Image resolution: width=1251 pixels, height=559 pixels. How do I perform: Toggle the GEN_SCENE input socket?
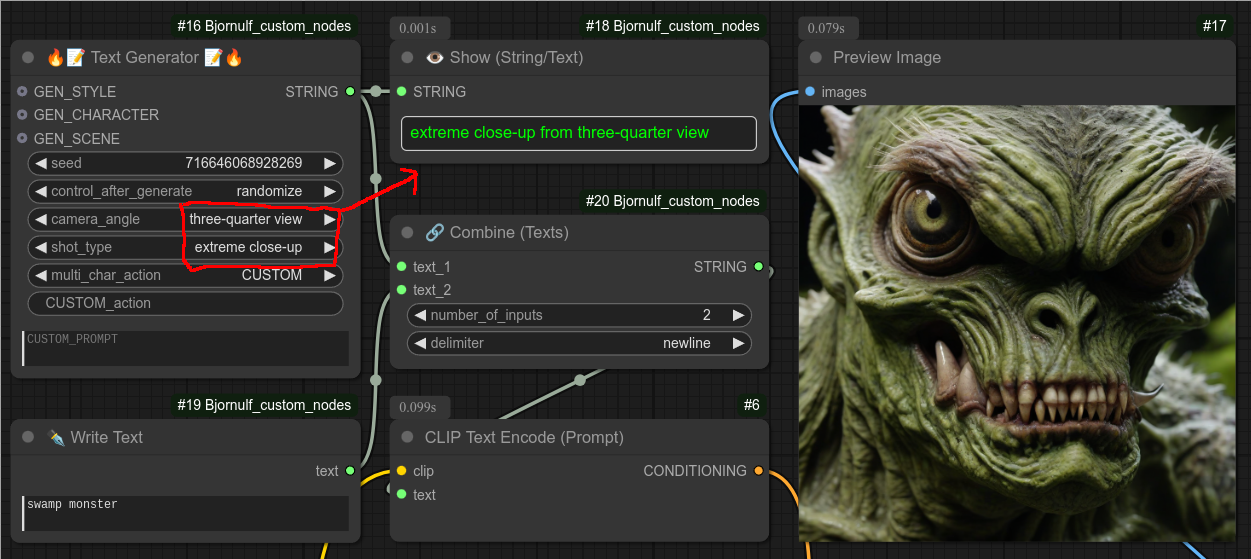pos(22,139)
